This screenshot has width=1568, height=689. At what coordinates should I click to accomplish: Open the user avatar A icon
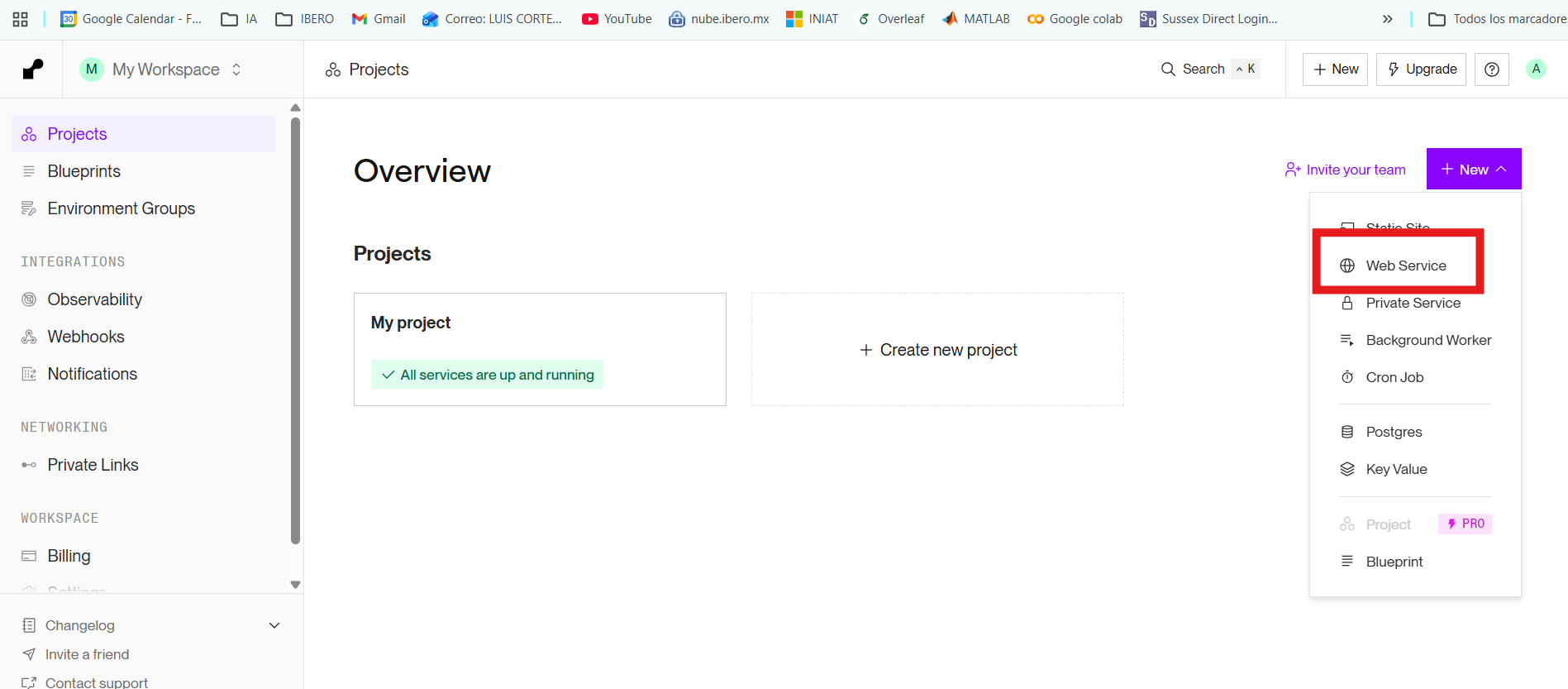[x=1536, y=69]
